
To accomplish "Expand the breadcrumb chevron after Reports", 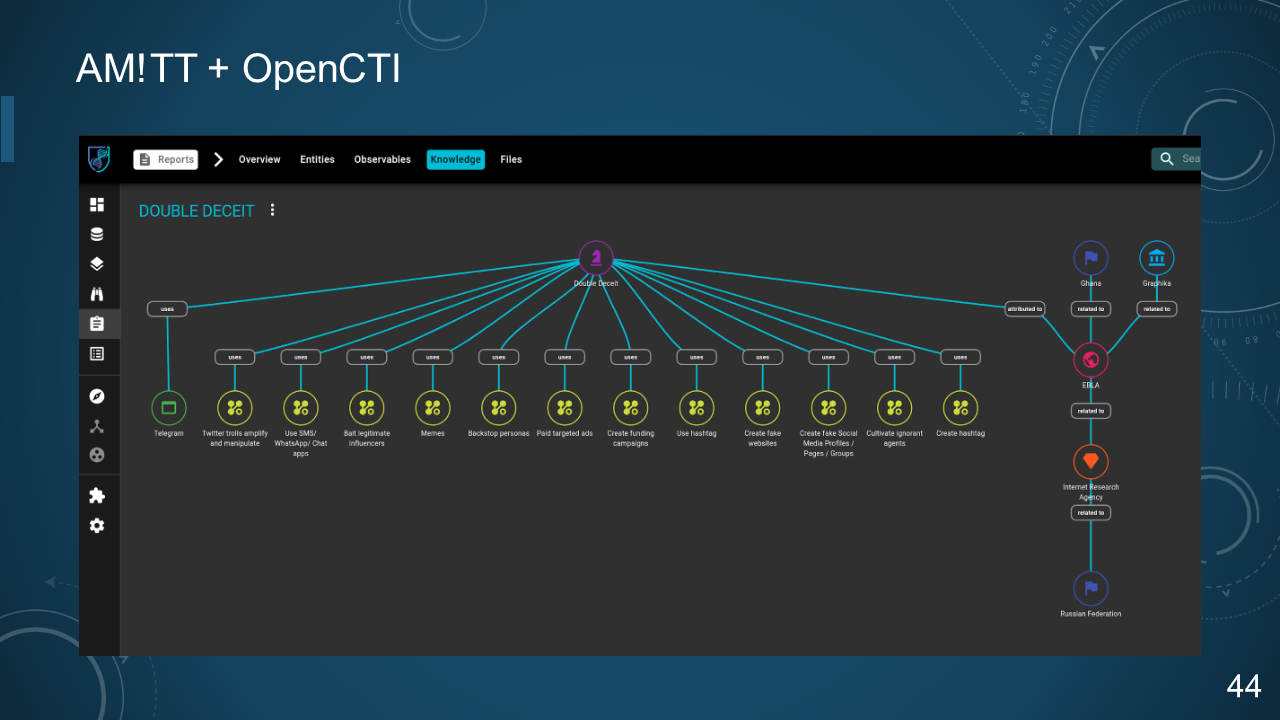I will click(218, 159).
